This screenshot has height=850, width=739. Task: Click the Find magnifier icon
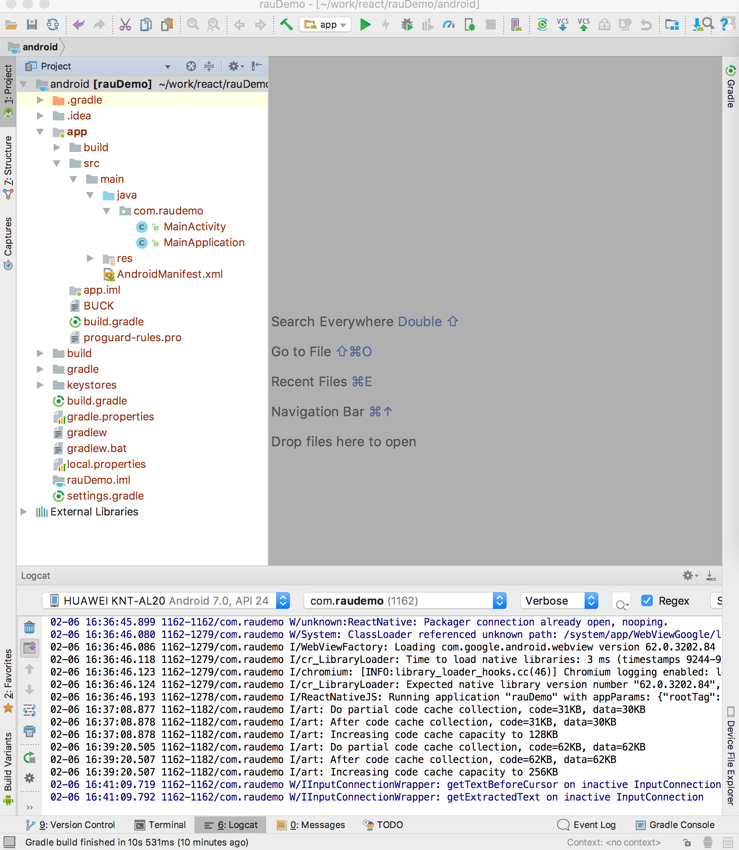tap(192, 25)
